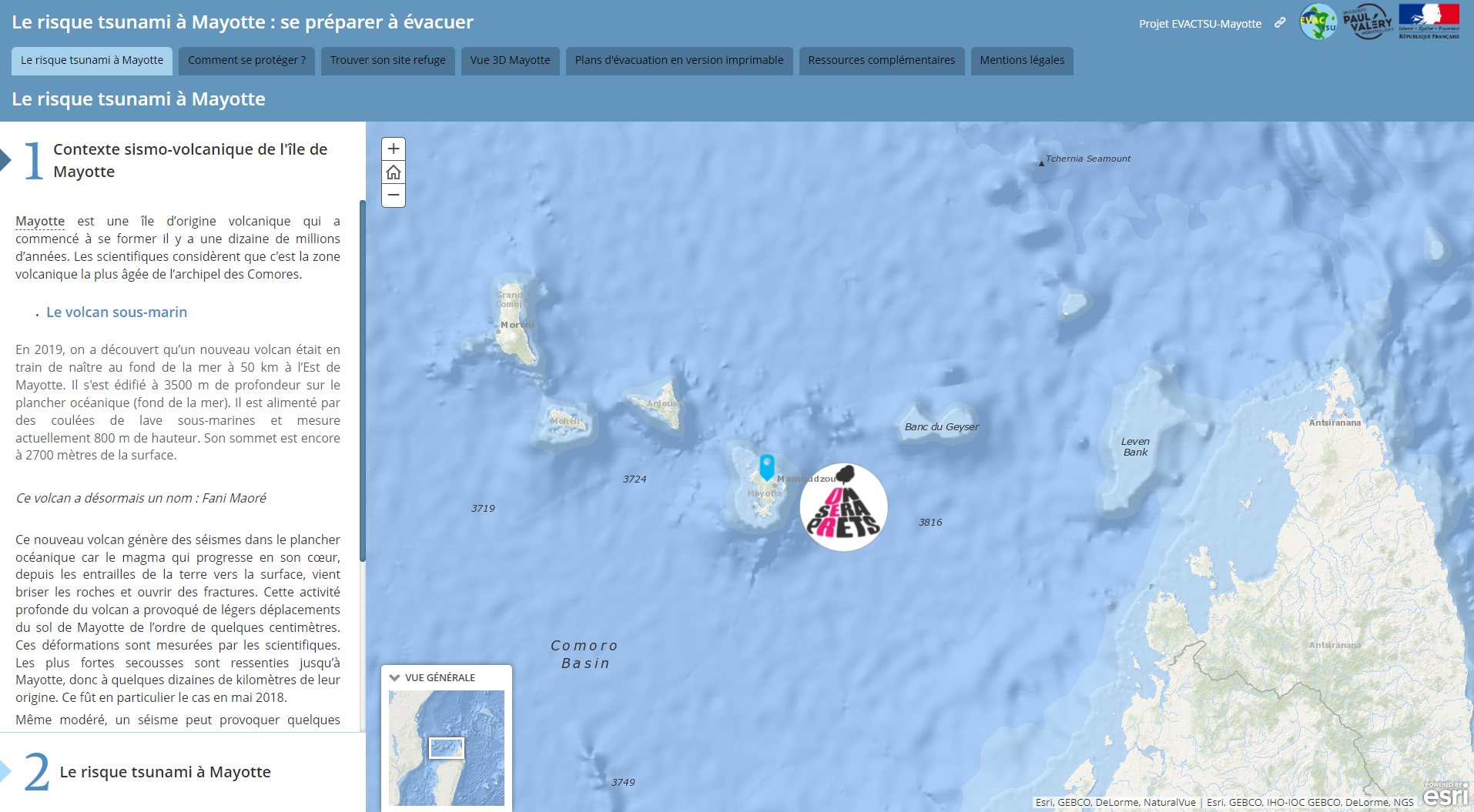Click the République Française logo

click(1429, 22)
